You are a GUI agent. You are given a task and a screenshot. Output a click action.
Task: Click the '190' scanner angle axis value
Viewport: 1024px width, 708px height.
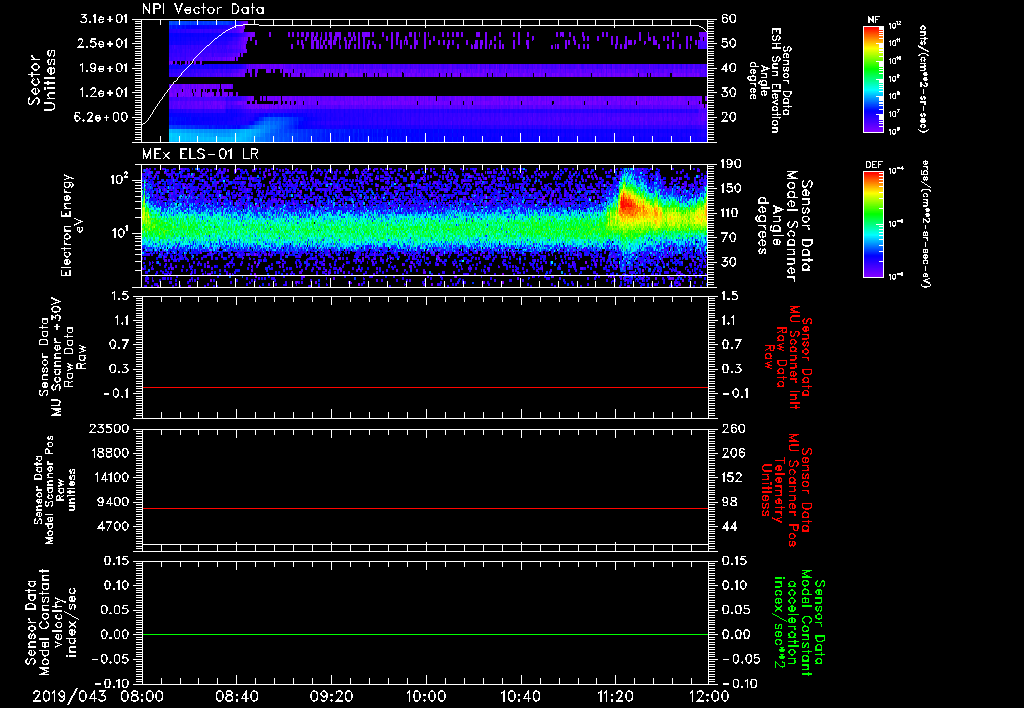(x=731, y=164)
